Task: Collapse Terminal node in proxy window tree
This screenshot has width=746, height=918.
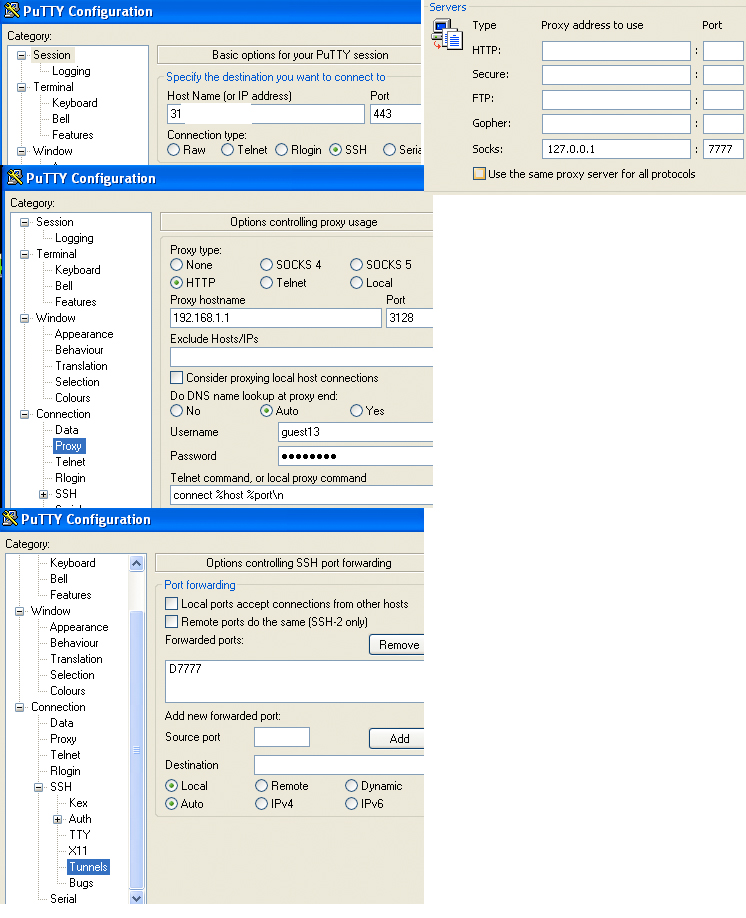Action: pos(25,254)
